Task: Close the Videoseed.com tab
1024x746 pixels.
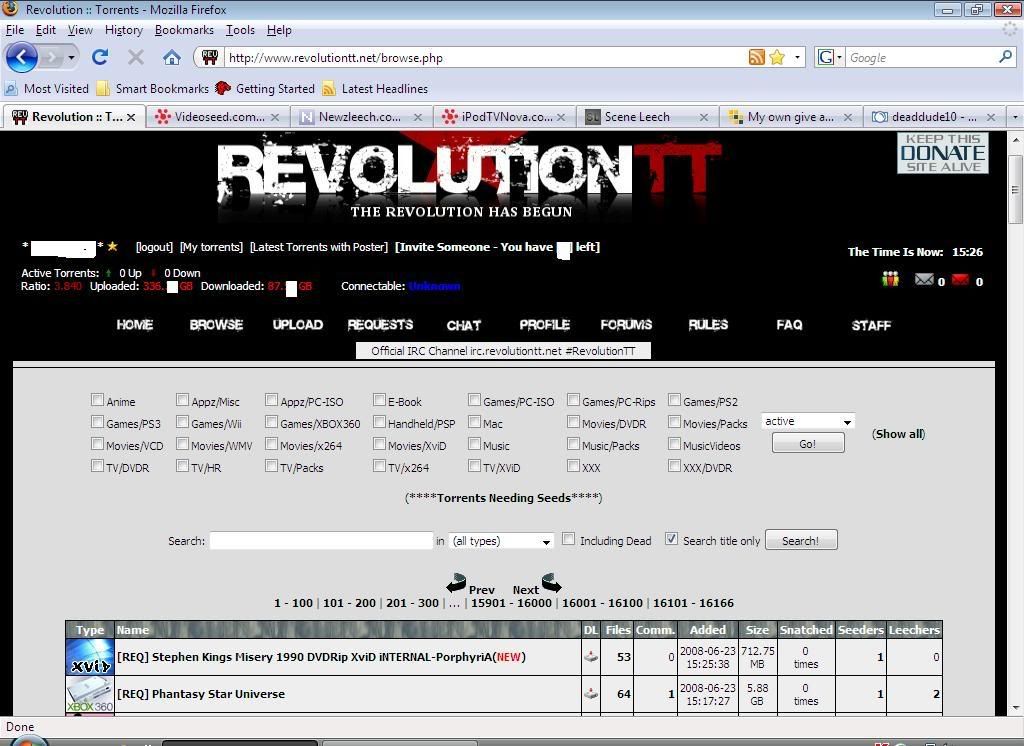Action: click(x=275, y=117)
